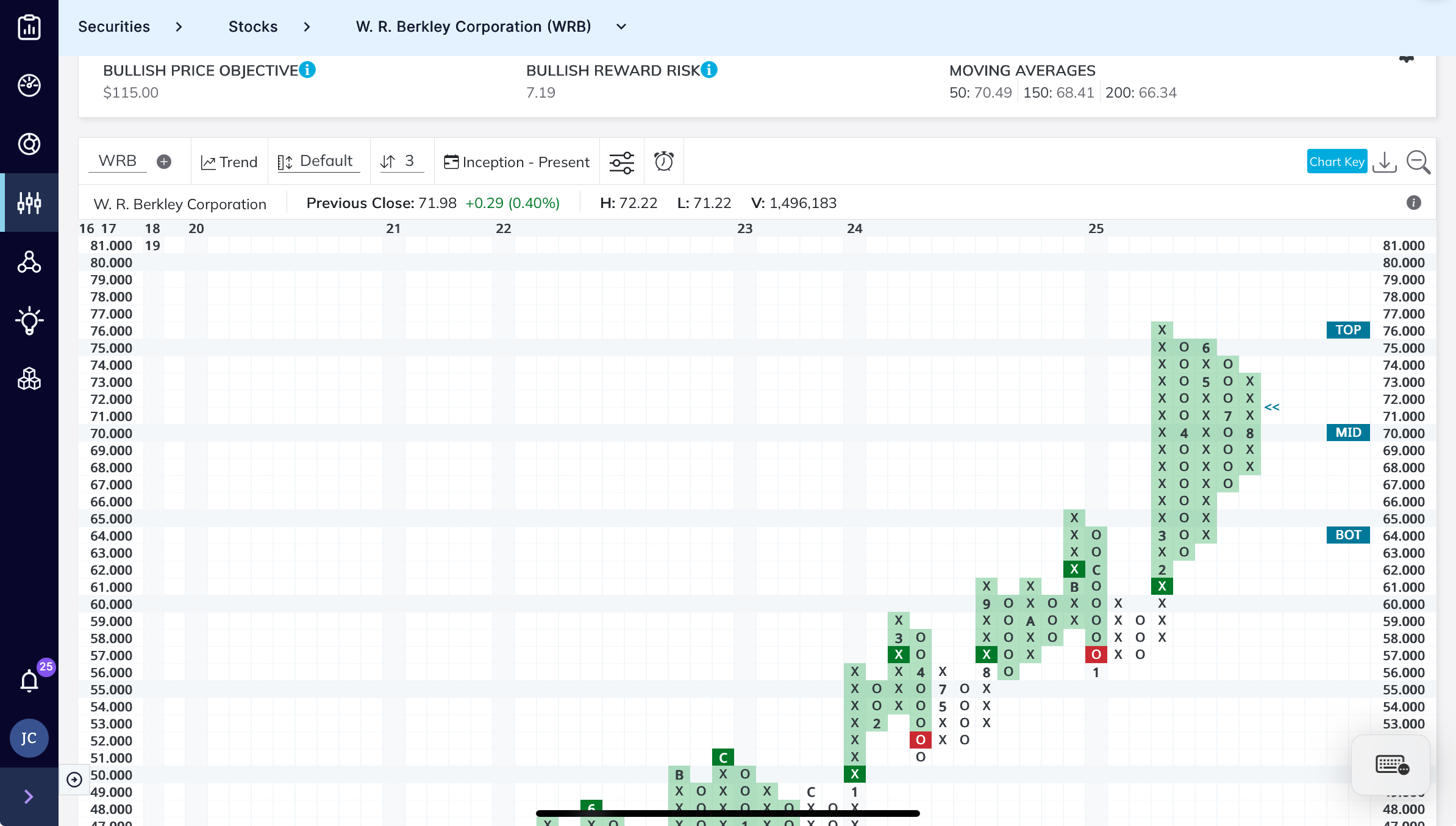Show Bullish Price Objective info tooltip
This screenshot has width=1456, height=826.
click(308, 70)
